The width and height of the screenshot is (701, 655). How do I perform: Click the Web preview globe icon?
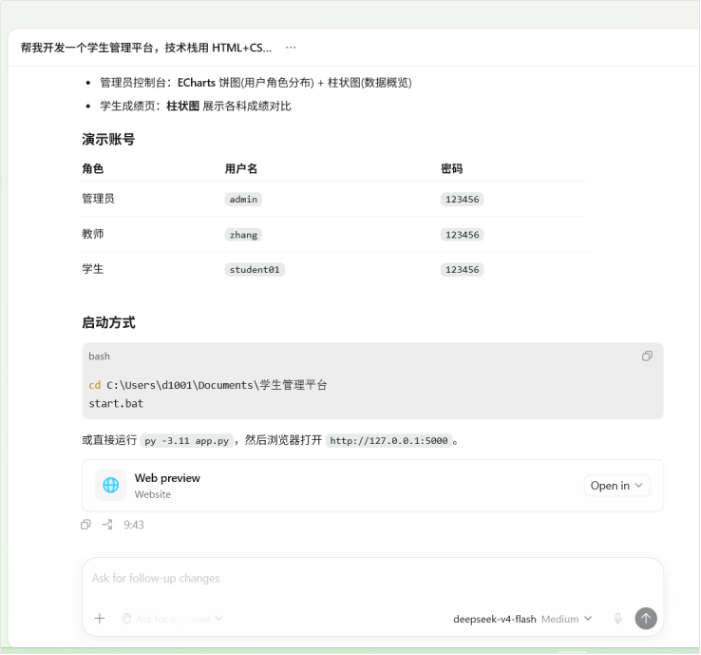coord(111,485)
